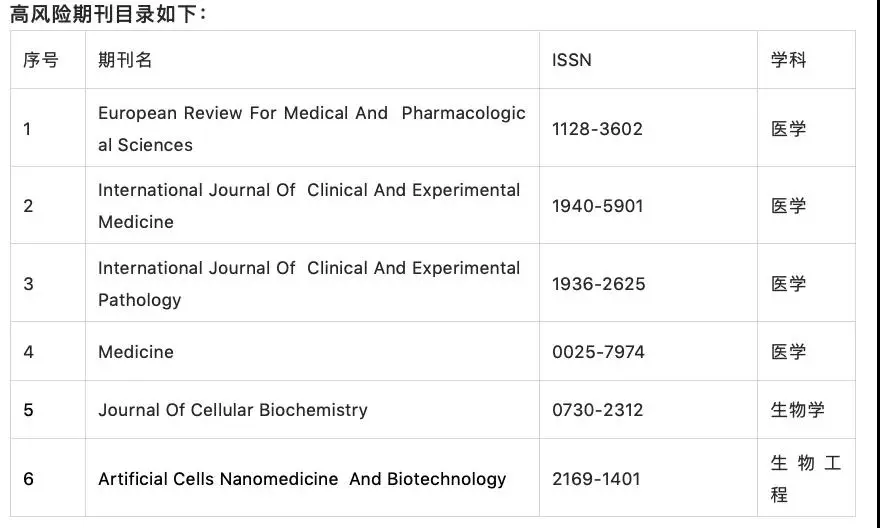Select ISSN 1940-5901 cell
The height and width of the screenshot is (528, 880).
(597, 206)
